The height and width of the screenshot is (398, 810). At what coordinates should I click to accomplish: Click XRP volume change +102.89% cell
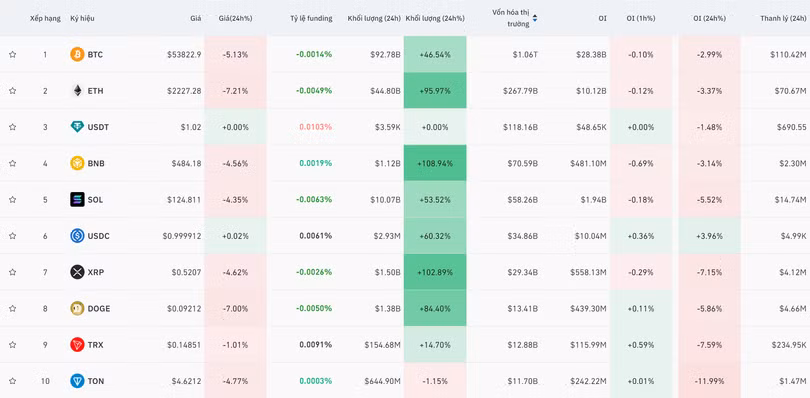[x=435, y=272]
